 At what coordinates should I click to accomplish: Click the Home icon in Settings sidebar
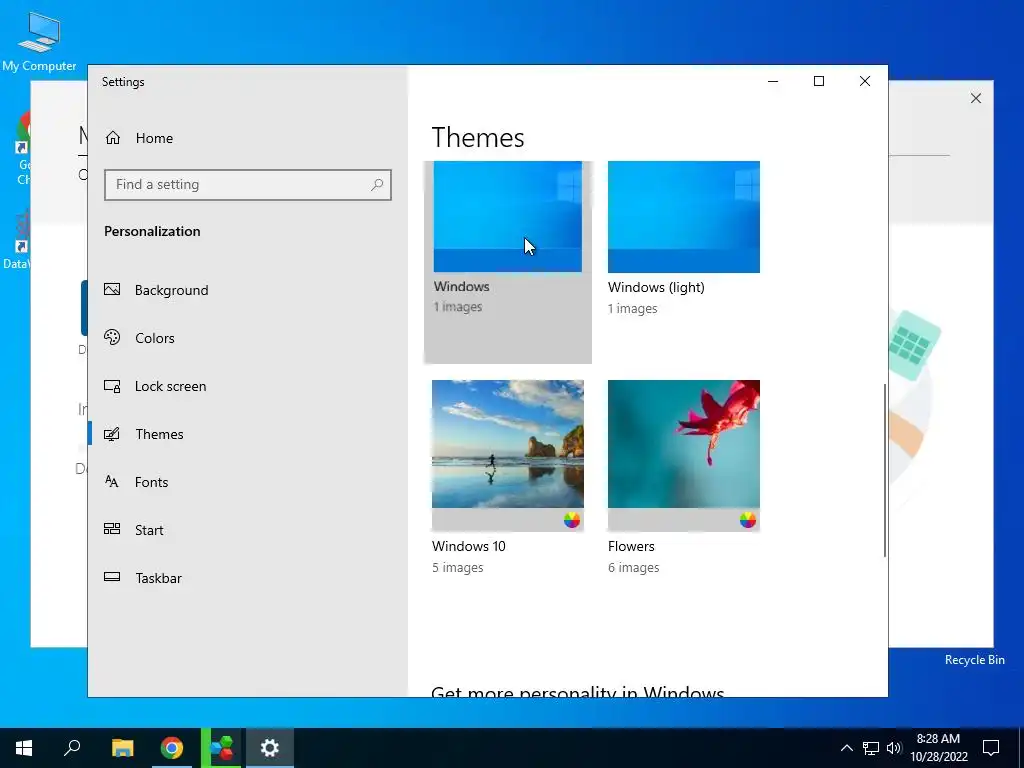click(113, 138)
